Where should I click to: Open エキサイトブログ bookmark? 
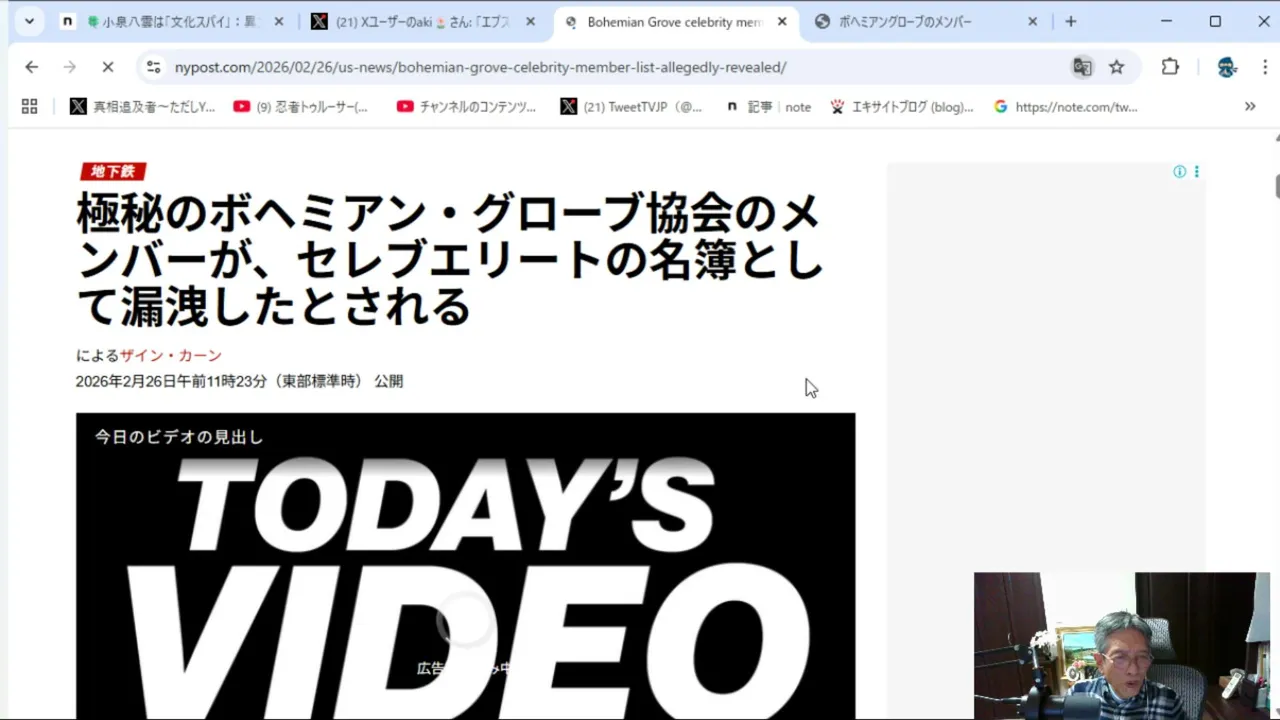901,106
